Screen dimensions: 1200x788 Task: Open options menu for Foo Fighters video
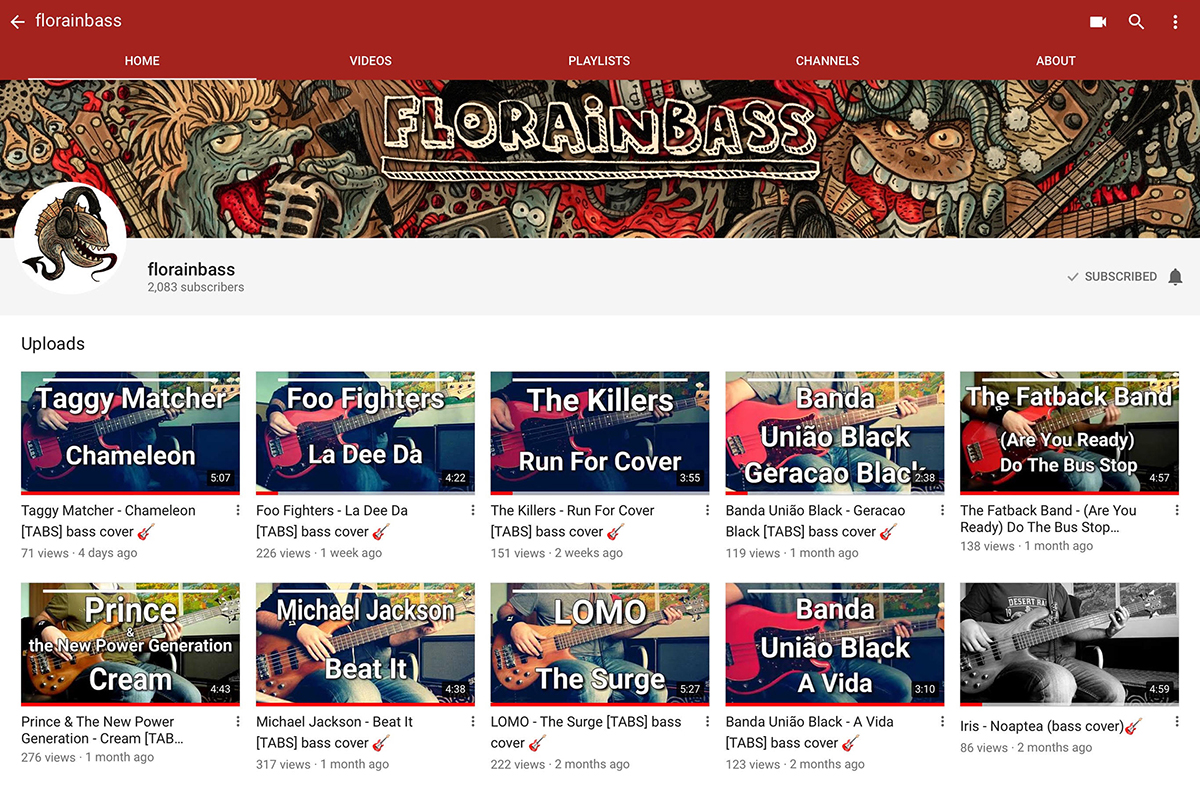coord(473,511)
